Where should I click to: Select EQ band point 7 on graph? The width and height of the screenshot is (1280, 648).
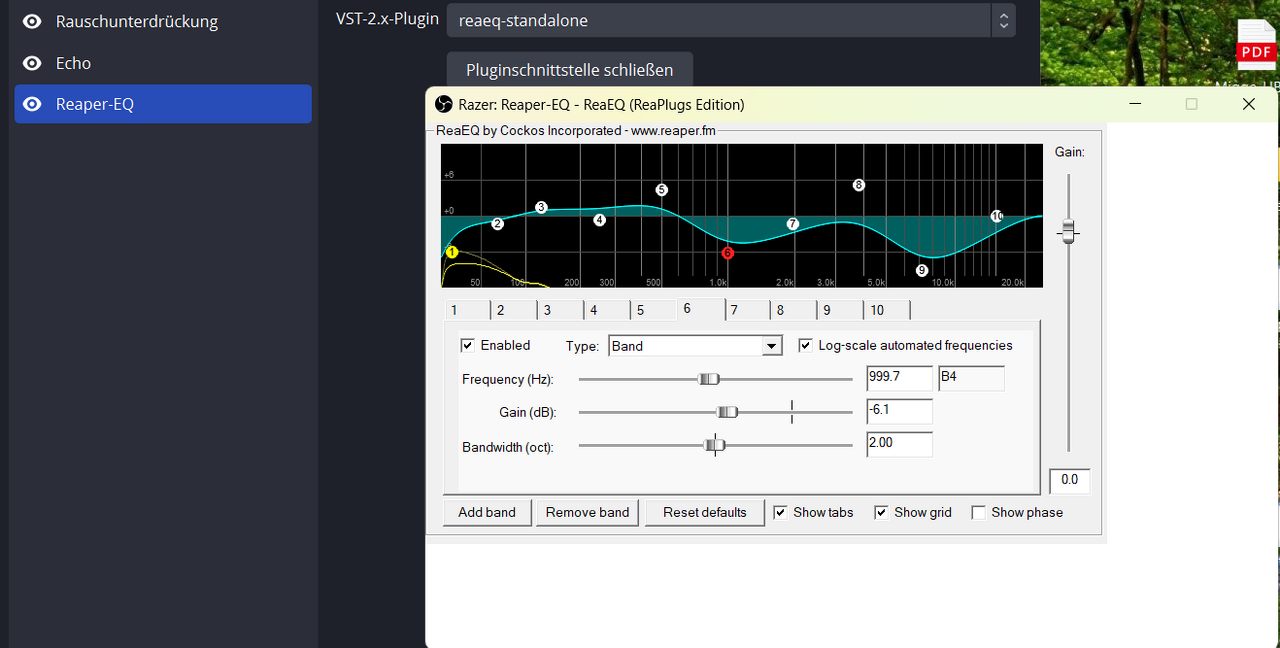pos(793,224)
